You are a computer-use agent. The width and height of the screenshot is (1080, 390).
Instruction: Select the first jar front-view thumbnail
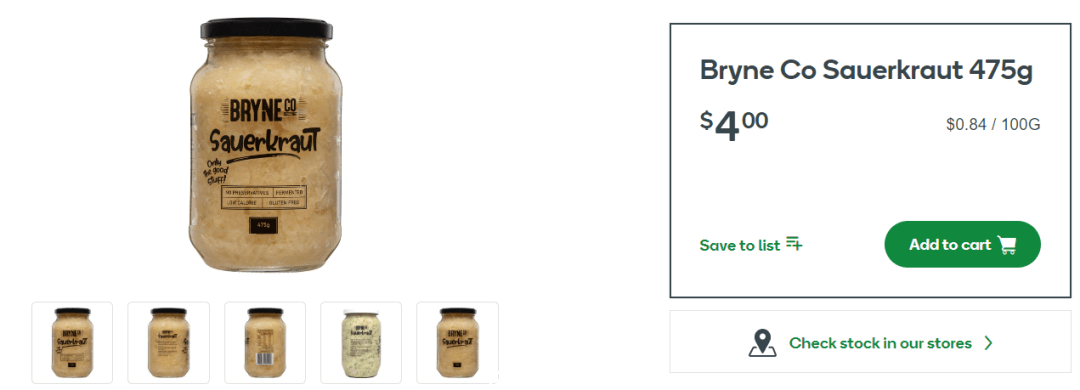coord(72,342)
